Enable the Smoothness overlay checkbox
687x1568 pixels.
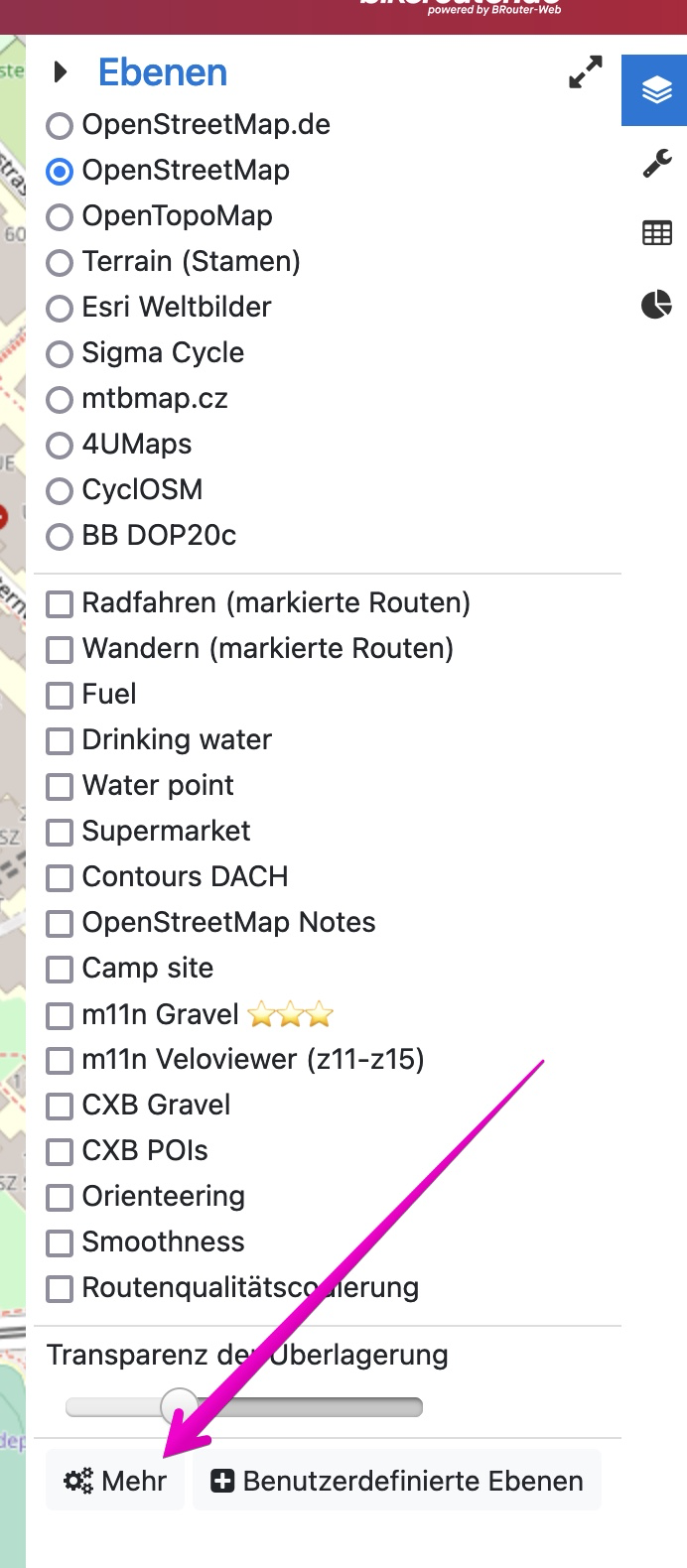[x=61, y=1243]
